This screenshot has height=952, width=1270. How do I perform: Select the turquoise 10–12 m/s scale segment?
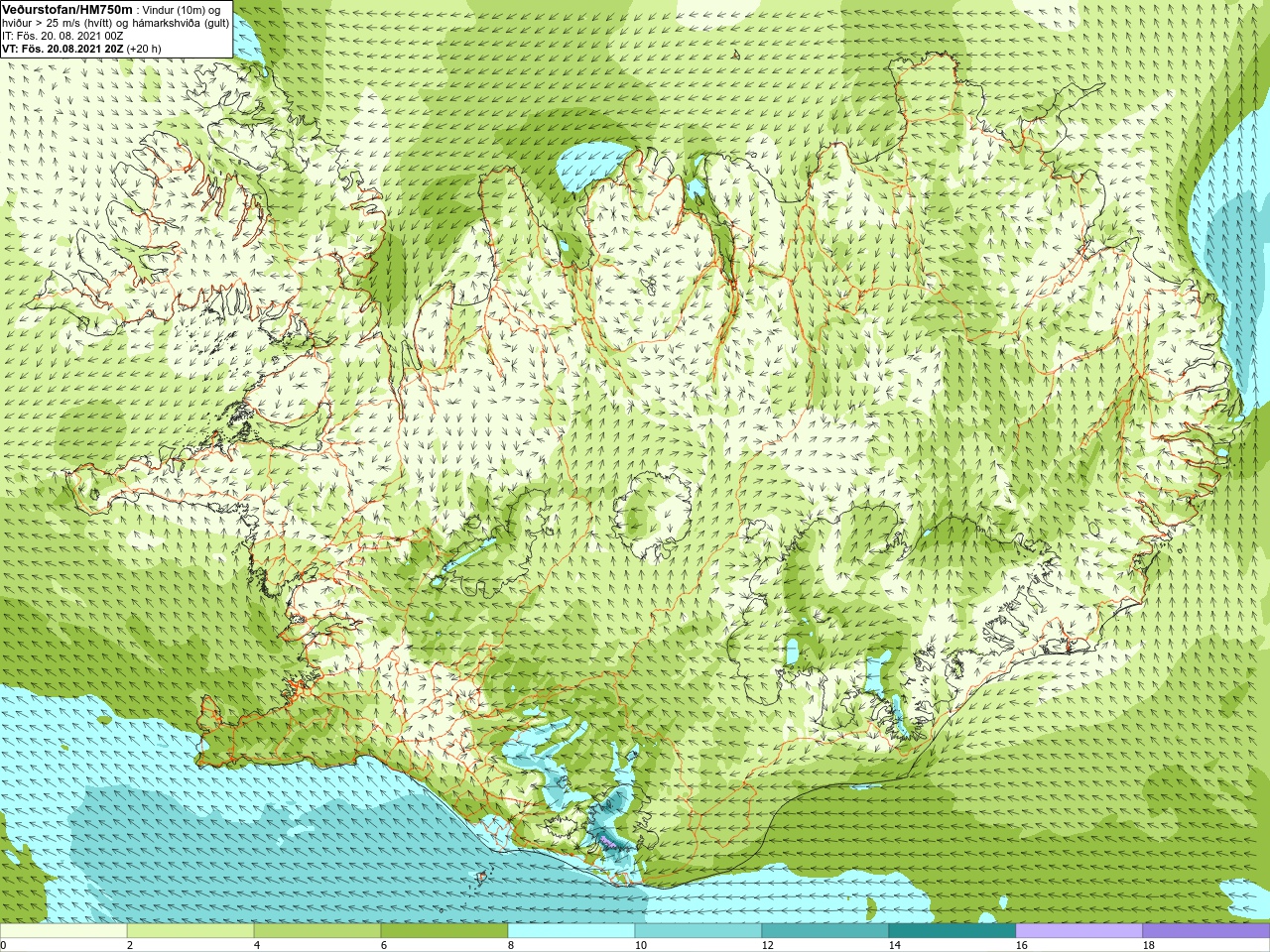(x=698, y=931)
